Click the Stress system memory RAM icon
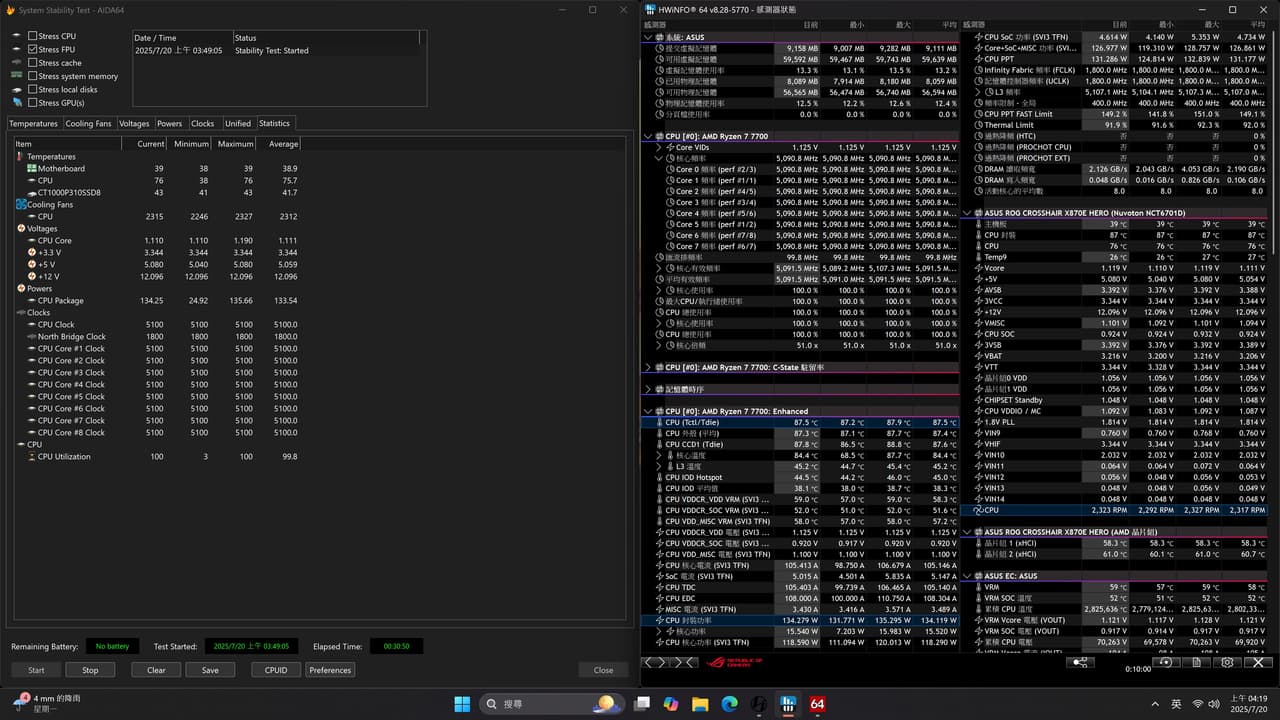This screenshot has width=1280, height=720. click(17, 76)
